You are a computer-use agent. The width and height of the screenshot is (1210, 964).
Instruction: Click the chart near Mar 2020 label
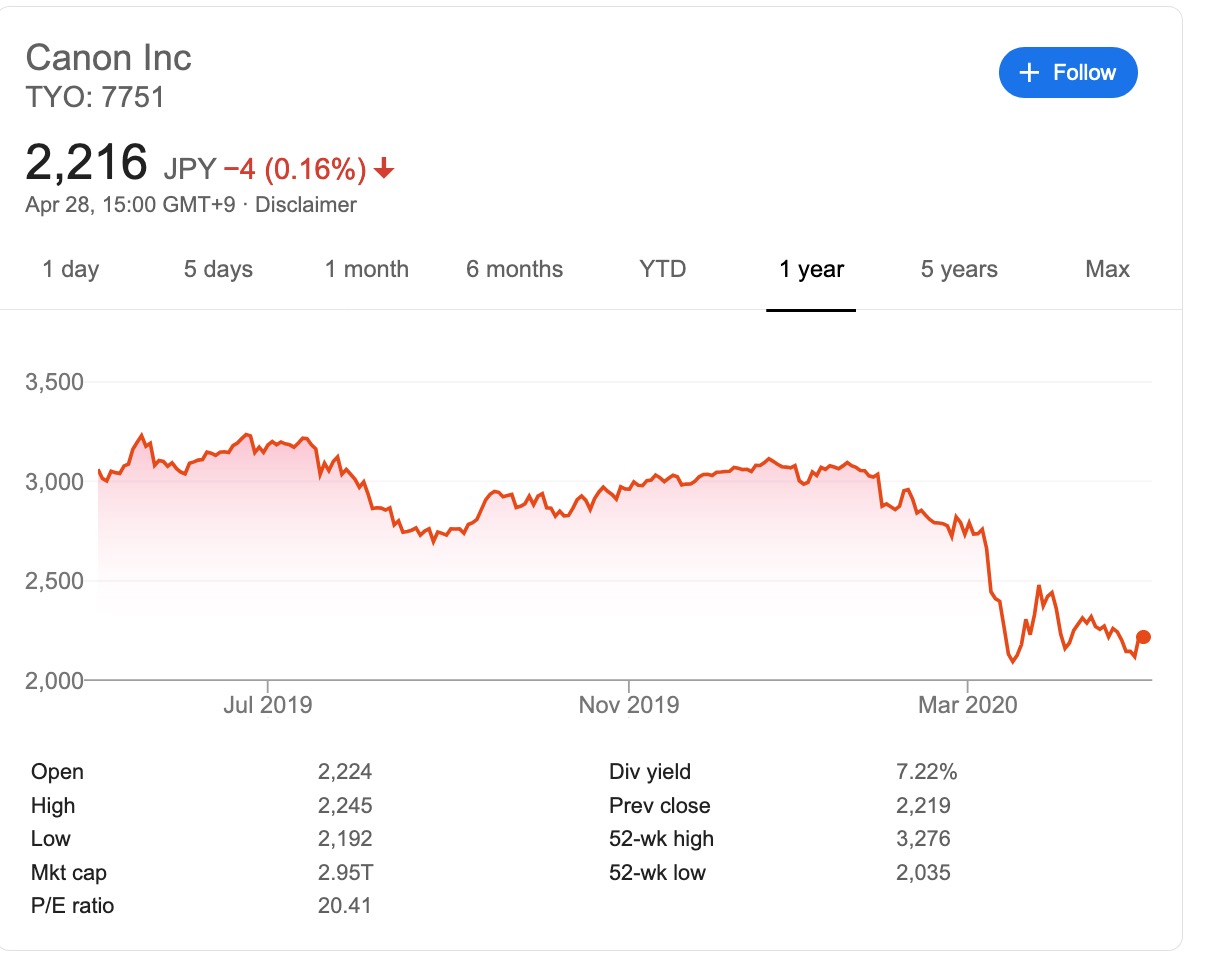(x=968, y=705)
